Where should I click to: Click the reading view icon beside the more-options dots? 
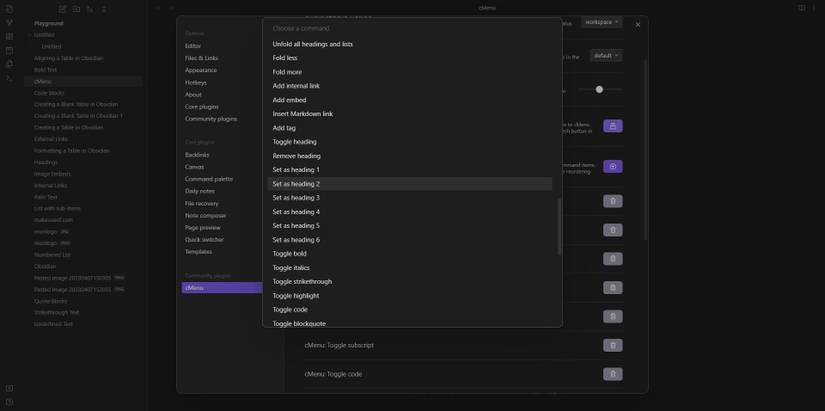point(801,8)
